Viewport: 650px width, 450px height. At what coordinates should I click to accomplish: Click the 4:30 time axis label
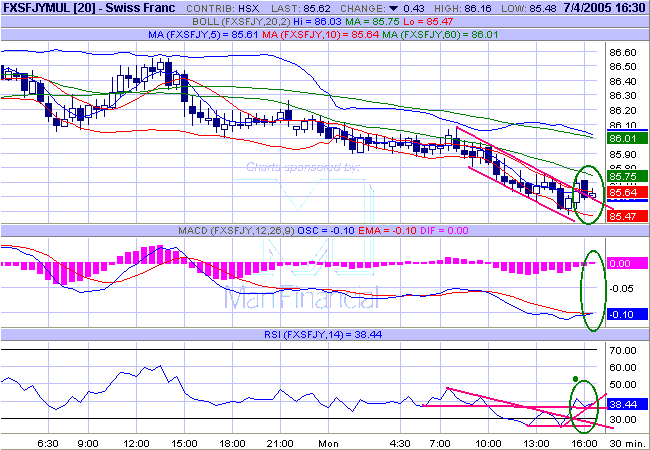click(x=400, y=443)
